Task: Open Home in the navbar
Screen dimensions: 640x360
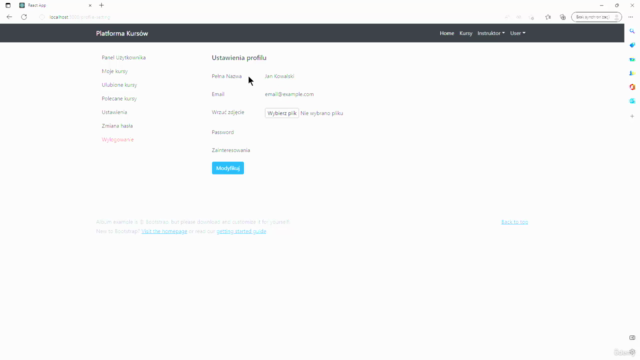Action: 447,33
